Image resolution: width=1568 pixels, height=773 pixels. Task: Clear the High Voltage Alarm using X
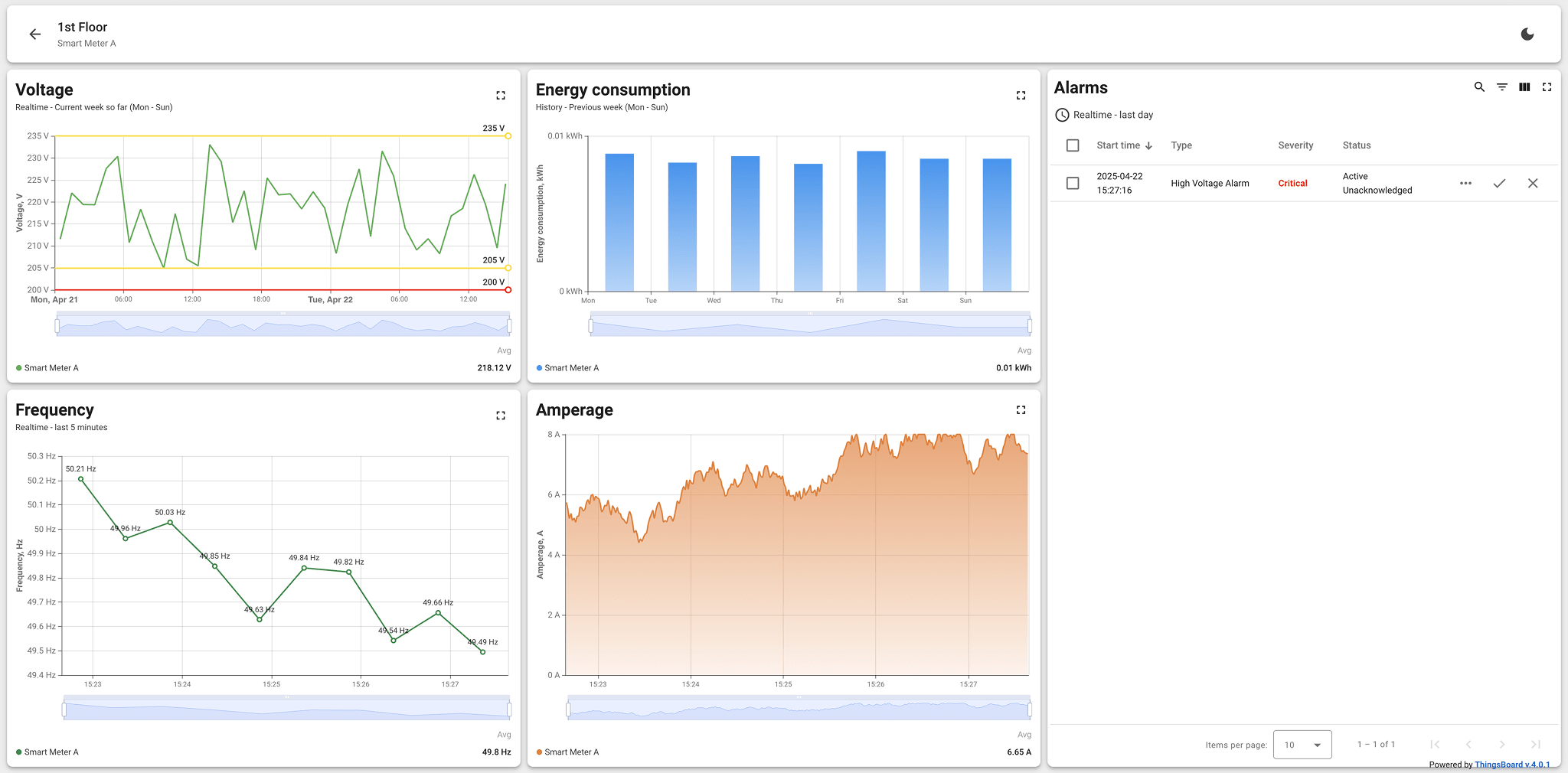click(1533, 184)
